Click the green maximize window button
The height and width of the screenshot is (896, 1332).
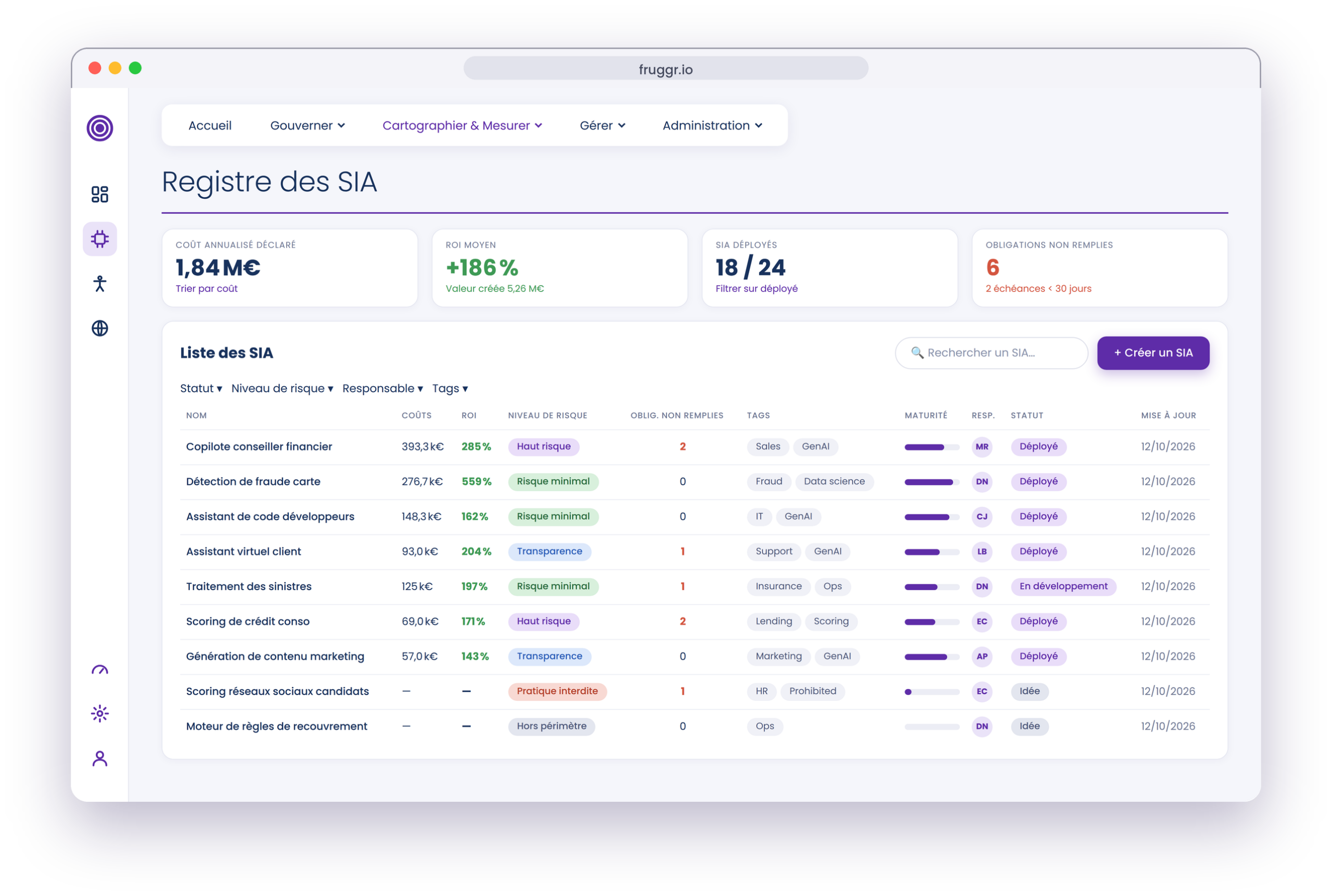[x=135, y=68]
